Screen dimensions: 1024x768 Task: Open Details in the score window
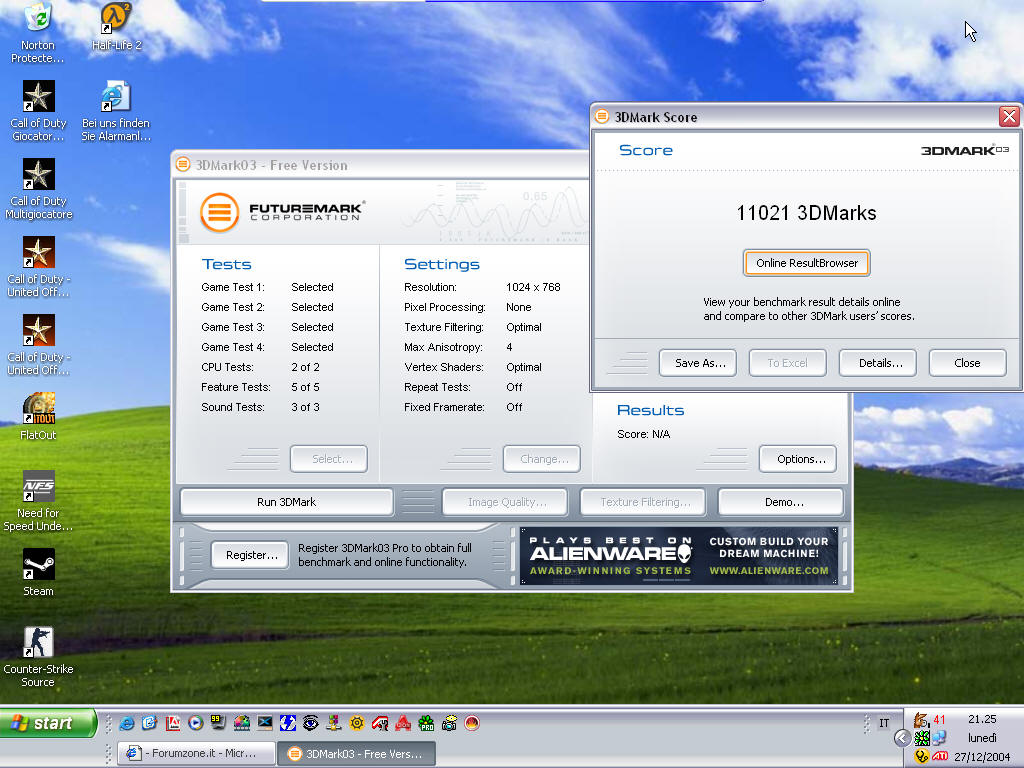click(878, 363)
